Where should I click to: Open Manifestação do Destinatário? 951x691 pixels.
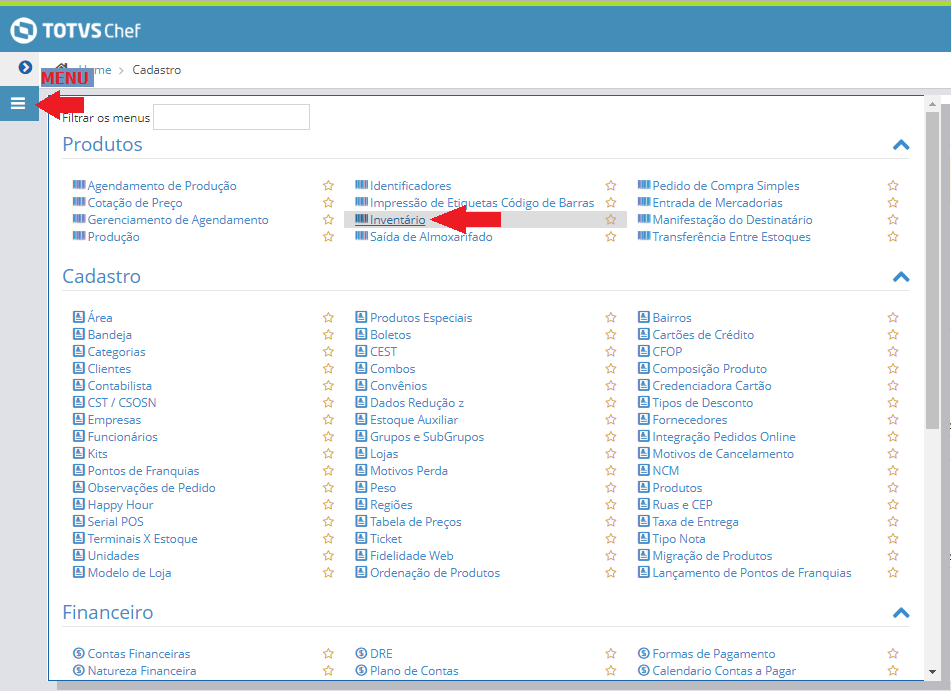click(732, 220)
